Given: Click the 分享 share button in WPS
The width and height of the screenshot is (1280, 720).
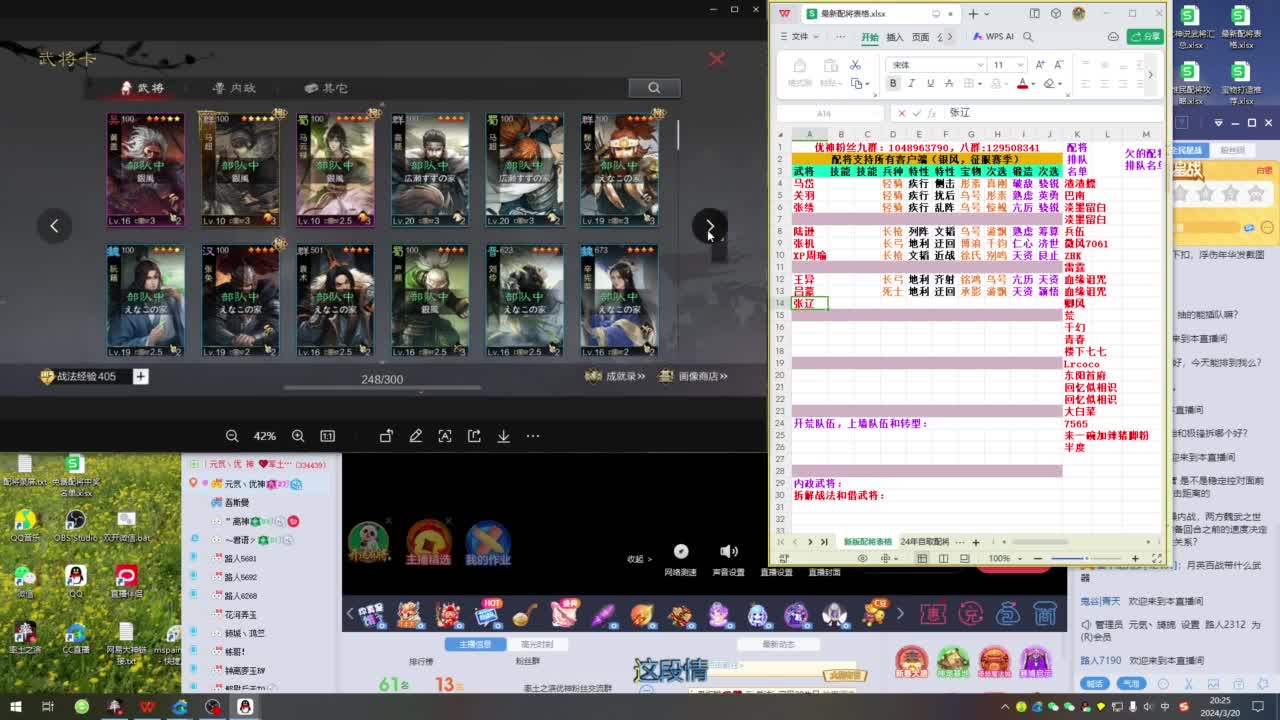Looking at the screenshot, I should [x=1144, y=37].
